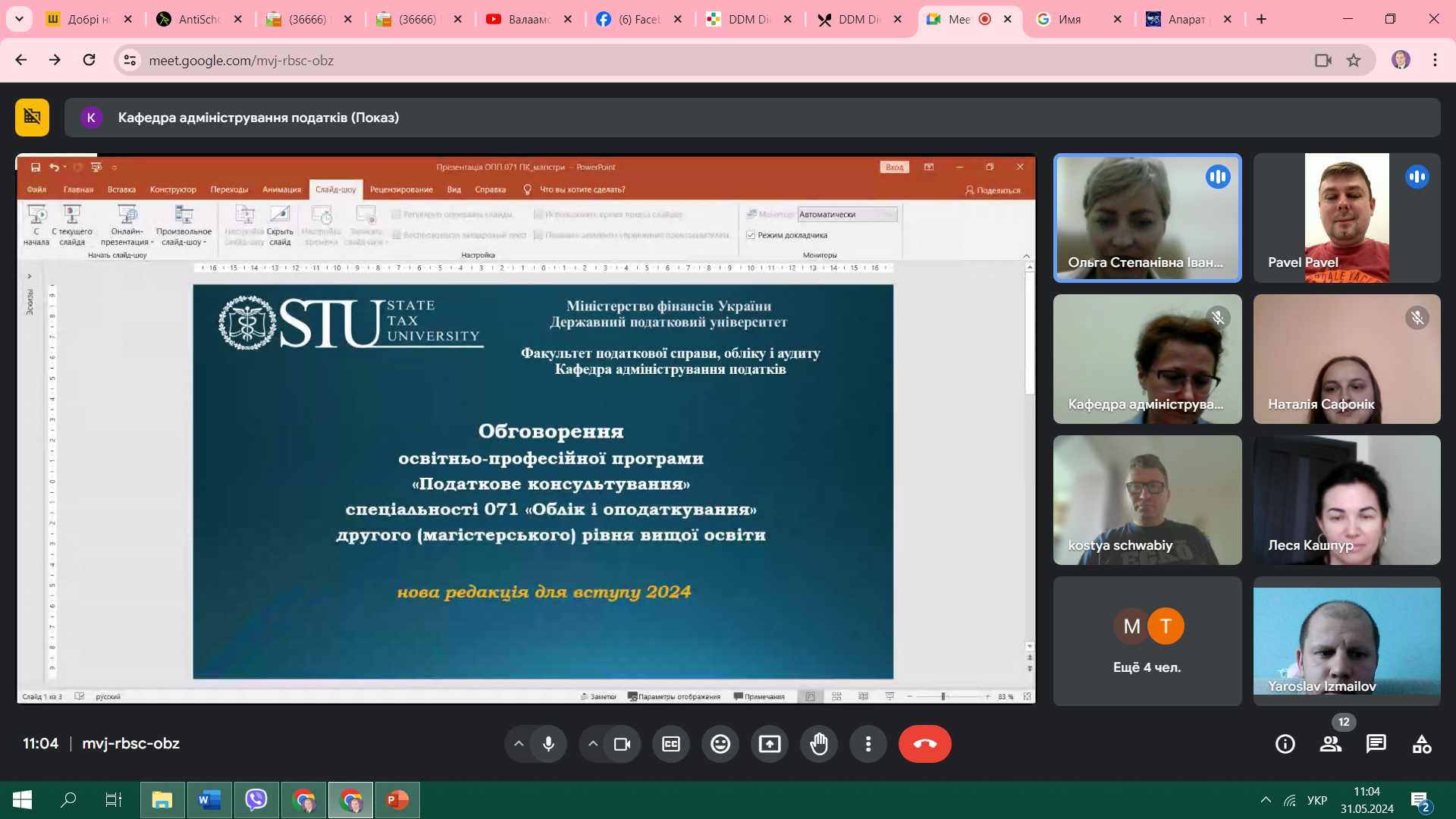Open Произвольное слайд-шоу dropdown
The width and height of the screenshot is (1456, 819).
(184, 225)
